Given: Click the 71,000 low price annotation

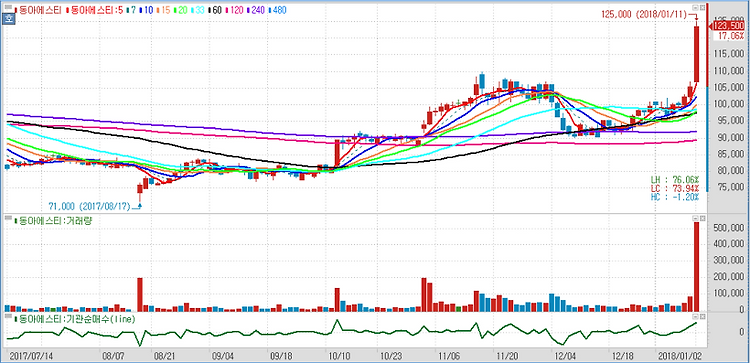Looking at the screenshot, I should pos(89,207).
